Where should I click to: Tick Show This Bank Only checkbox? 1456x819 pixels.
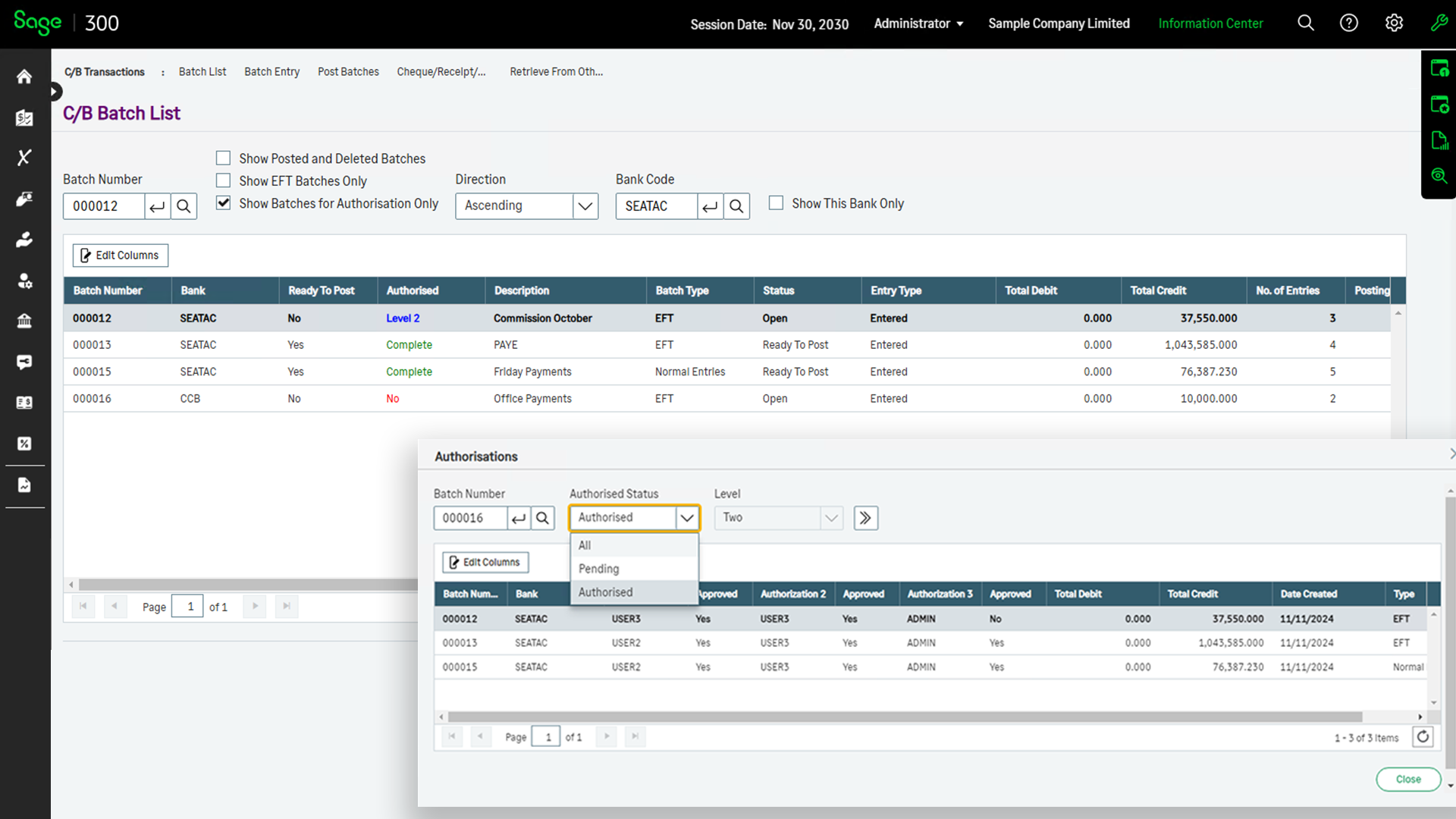point(776,203)
